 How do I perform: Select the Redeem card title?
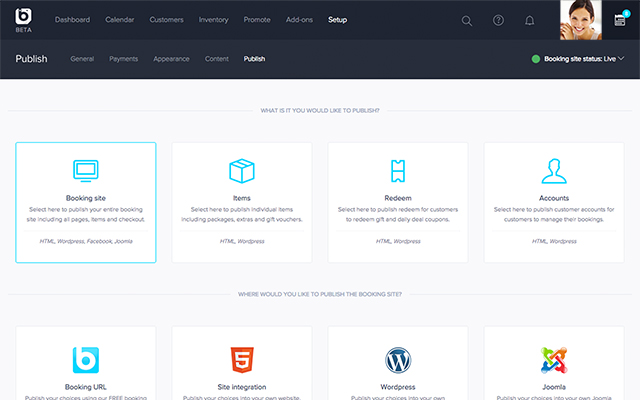398,198
